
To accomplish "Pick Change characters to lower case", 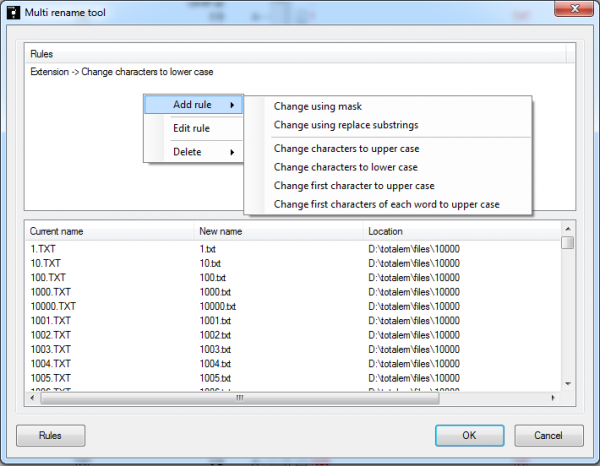I will pos(346,167).
